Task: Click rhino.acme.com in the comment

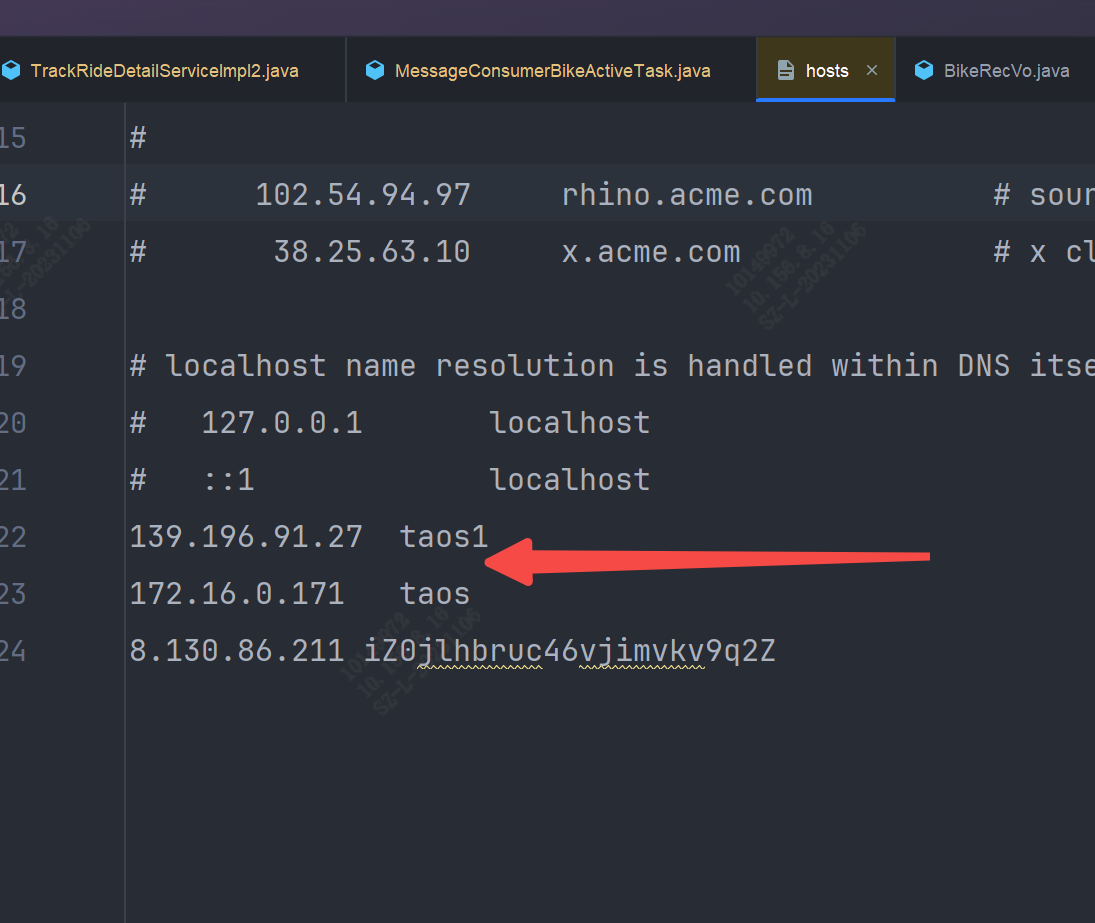Action: (x=687, y=194)
